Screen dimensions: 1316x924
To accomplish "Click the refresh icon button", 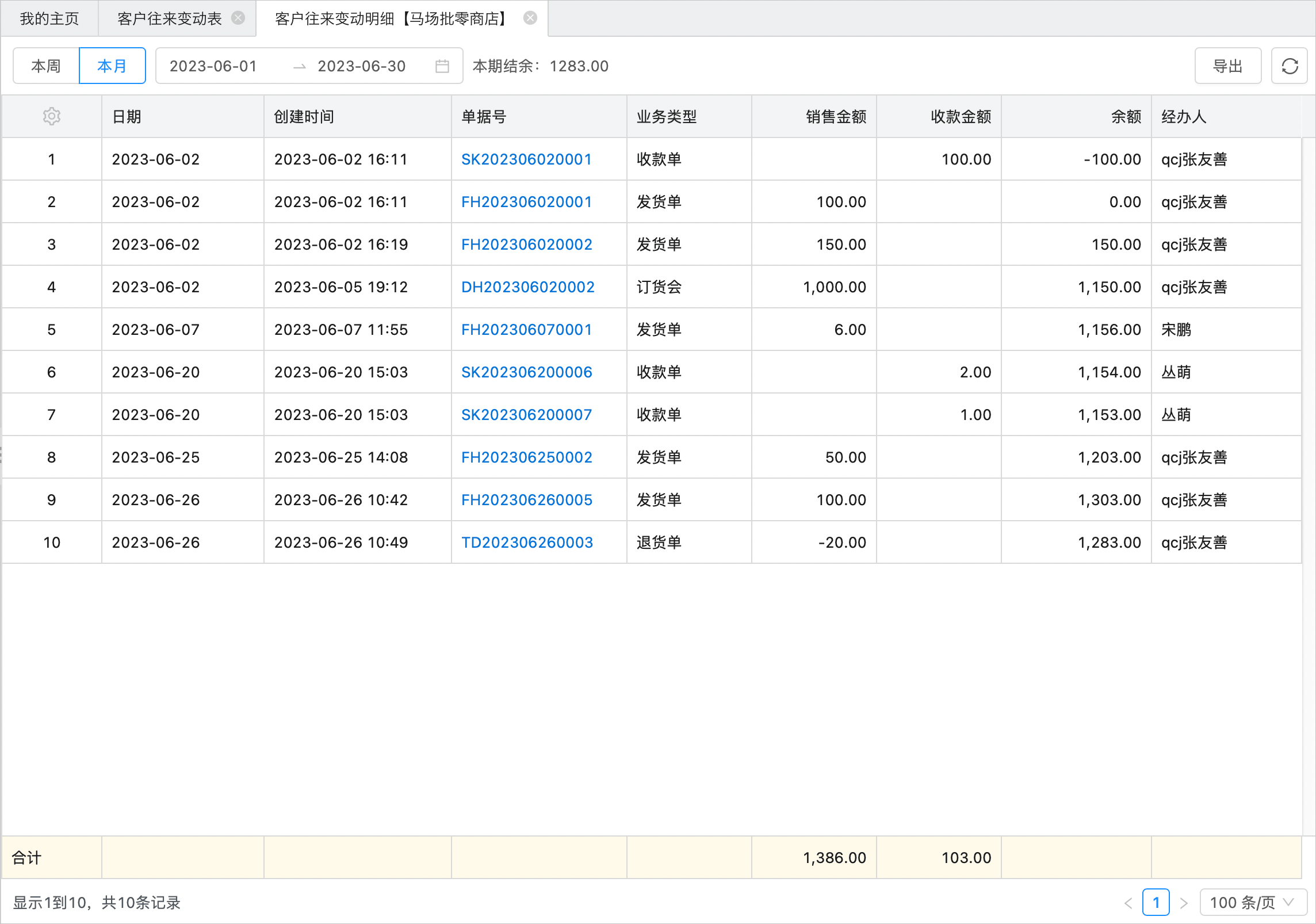I will (x=1290, y=66).
